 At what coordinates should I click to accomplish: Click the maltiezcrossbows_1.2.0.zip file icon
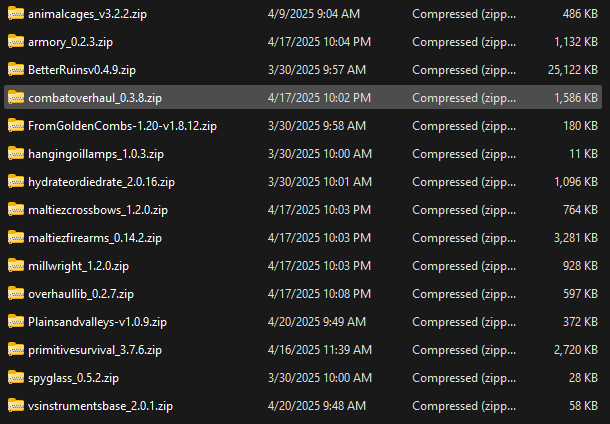pyautogui.click(x=15, y=209)
